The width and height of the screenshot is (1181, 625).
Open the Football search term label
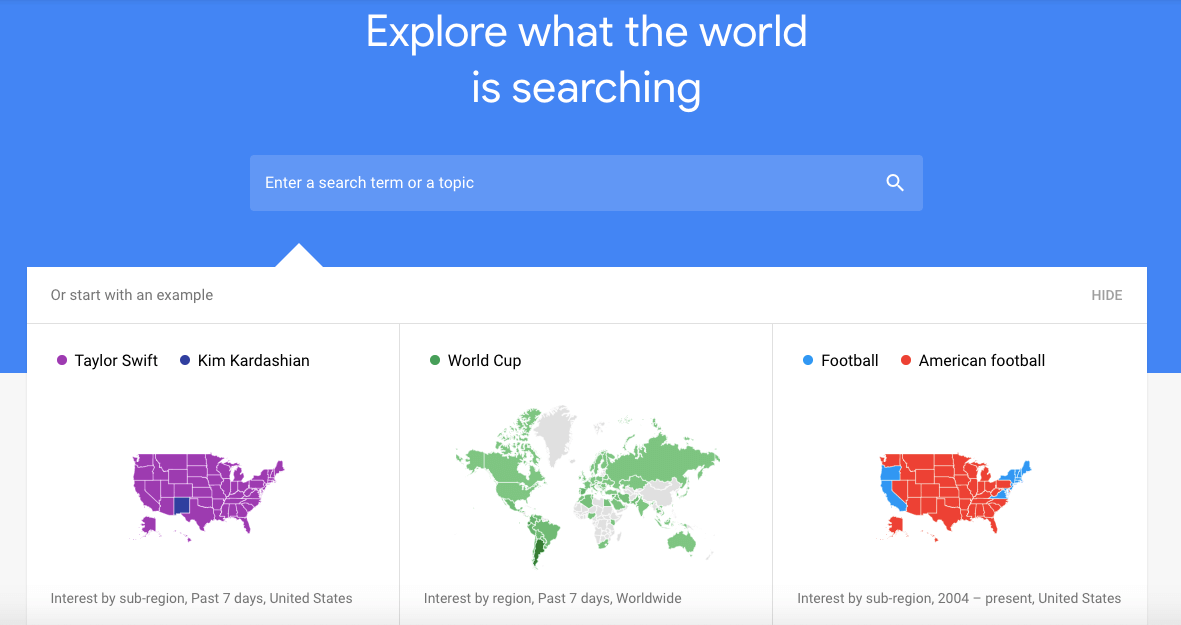point(850,361)
